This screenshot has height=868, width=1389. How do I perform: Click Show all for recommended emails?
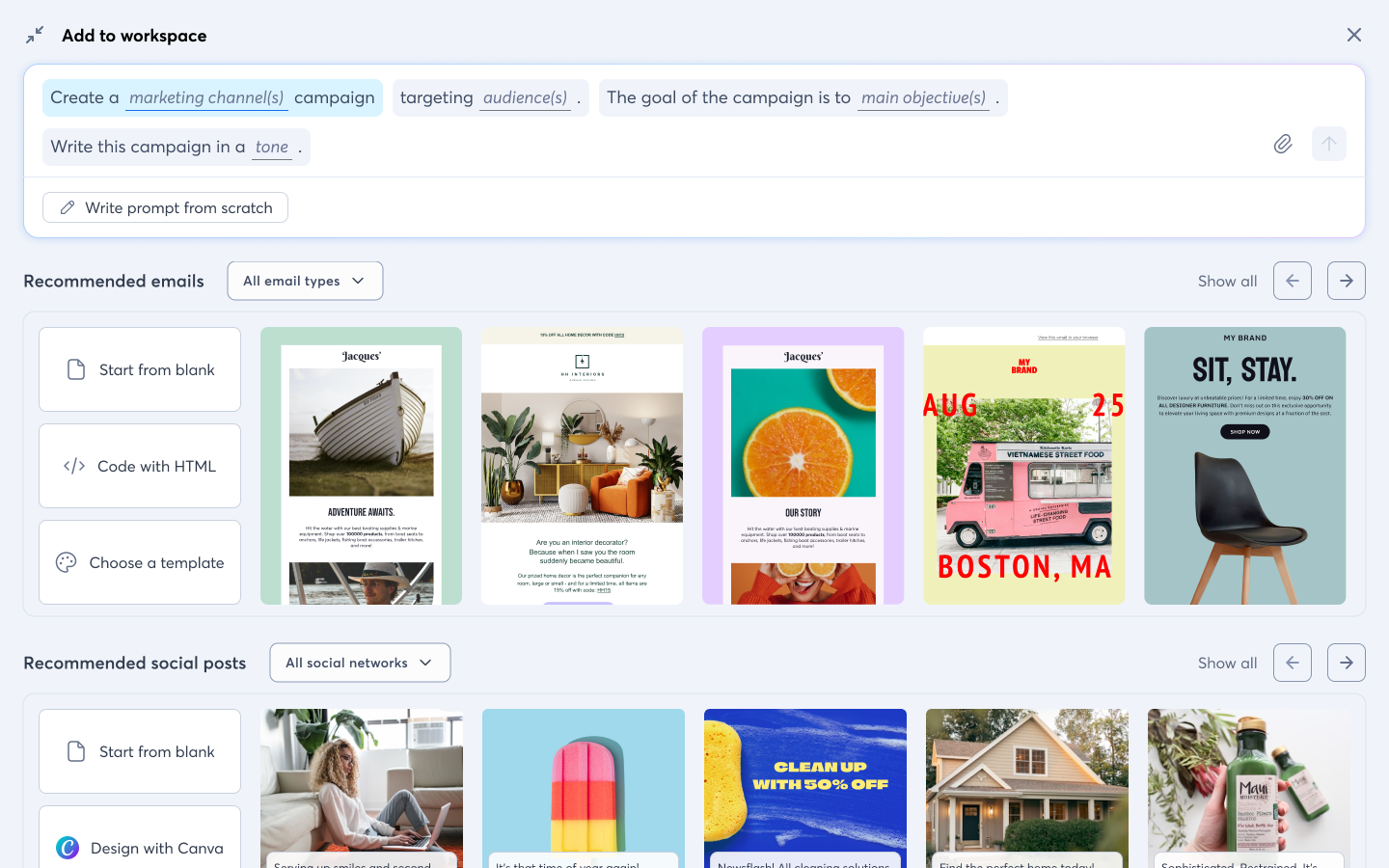tap(1227, 281)
